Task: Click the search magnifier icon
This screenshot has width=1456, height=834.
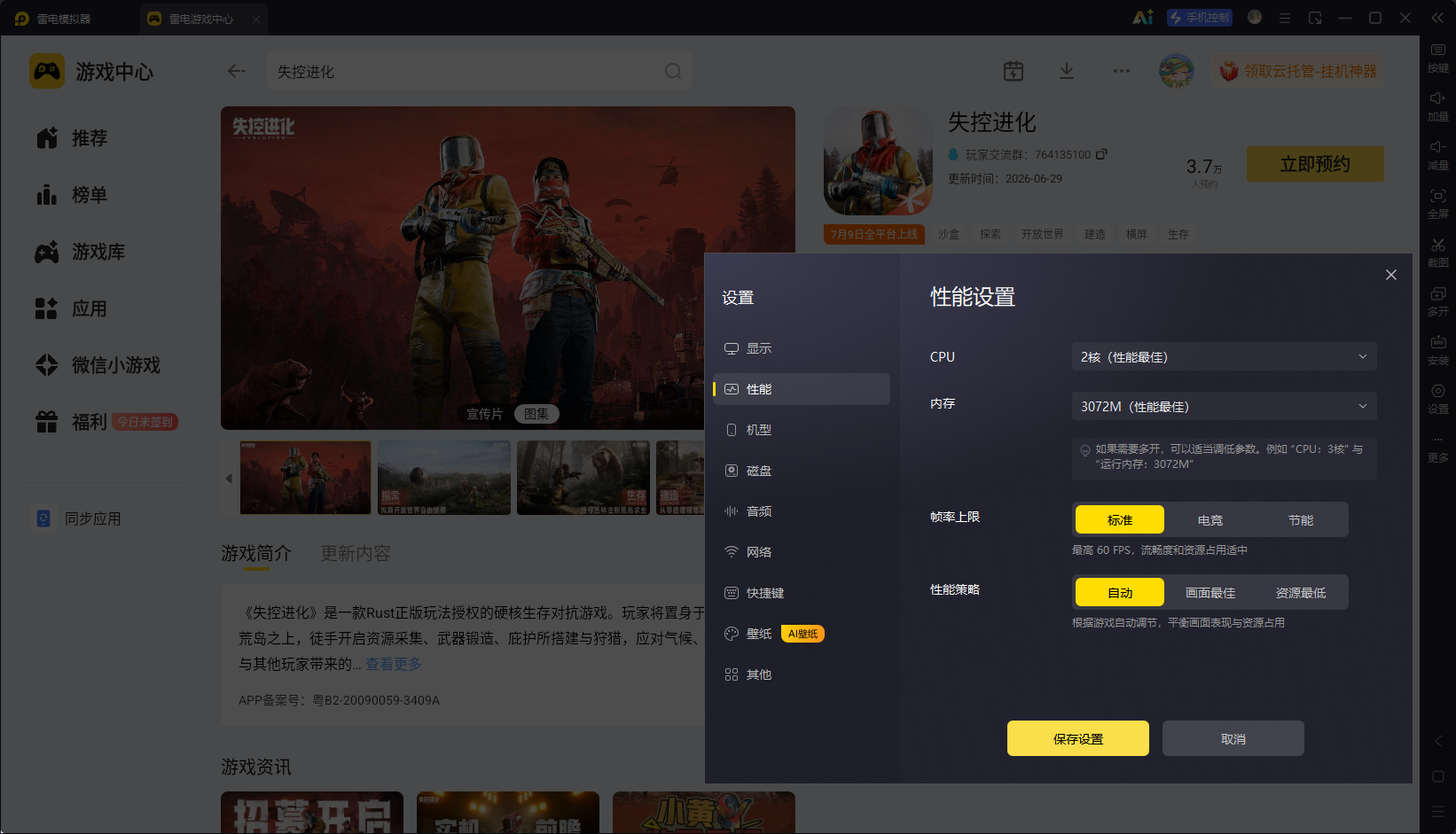Action: [673, 71]
